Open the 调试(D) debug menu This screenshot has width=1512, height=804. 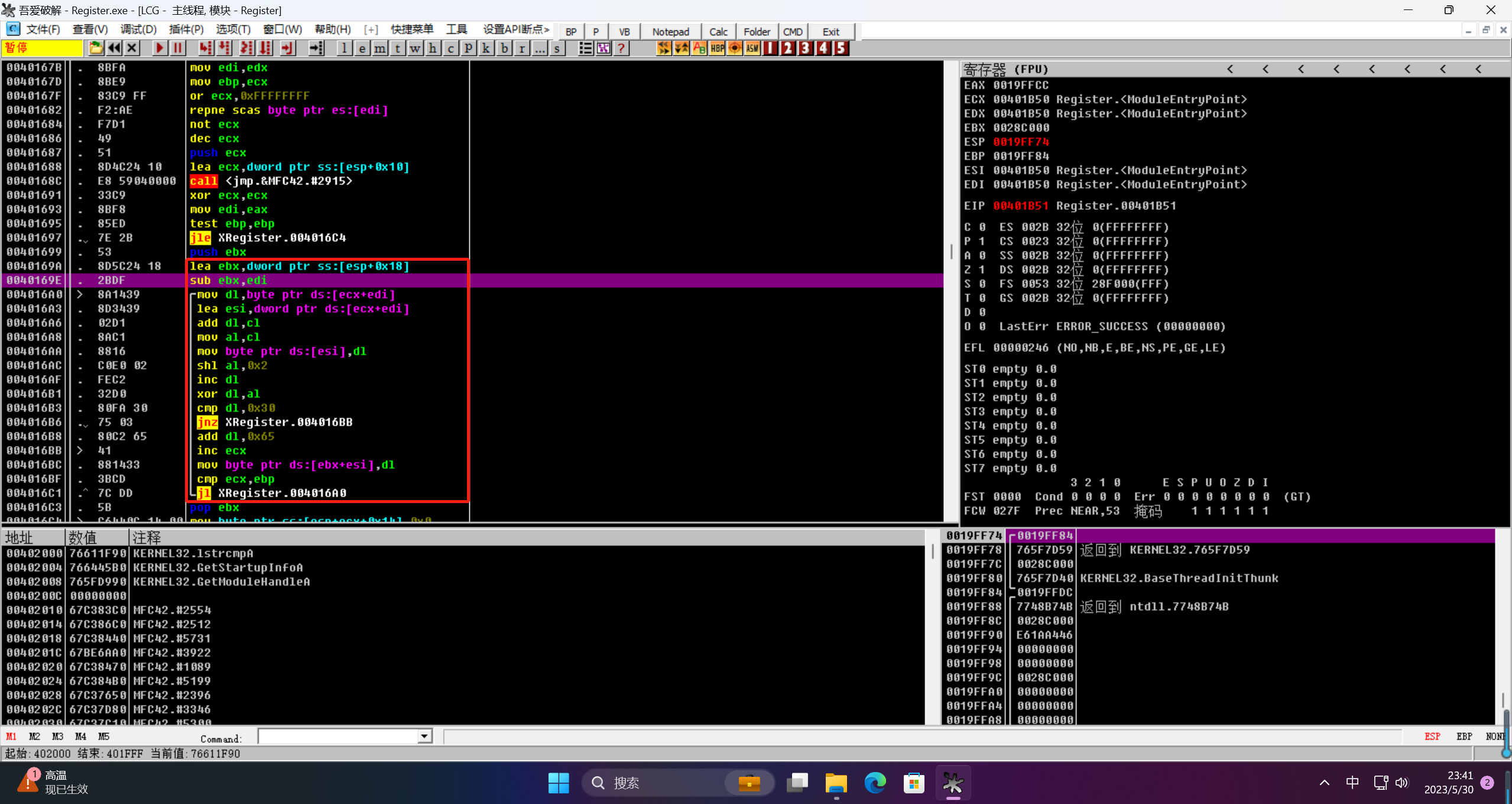[138, 29]
